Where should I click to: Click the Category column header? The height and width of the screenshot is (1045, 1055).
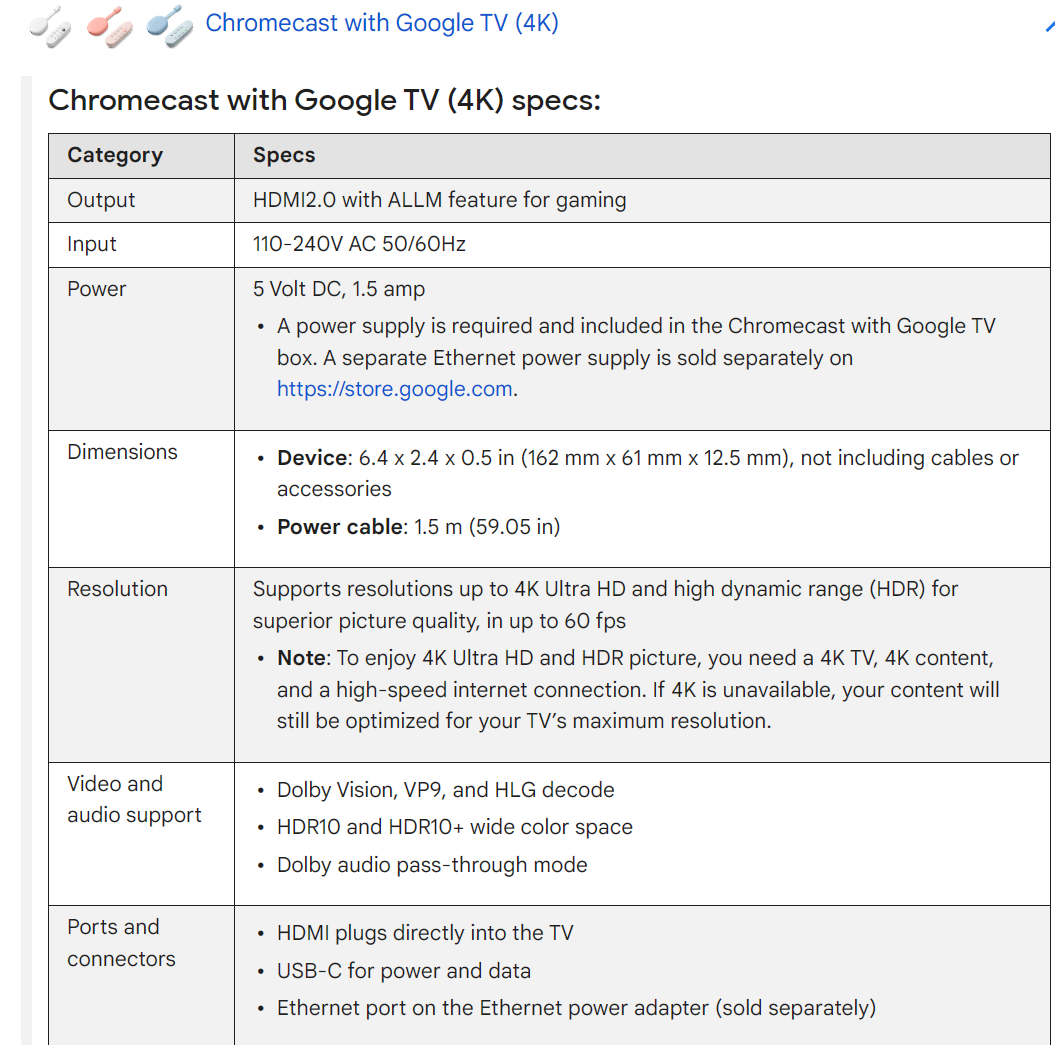pyautogui.click(x=114, y=155)
